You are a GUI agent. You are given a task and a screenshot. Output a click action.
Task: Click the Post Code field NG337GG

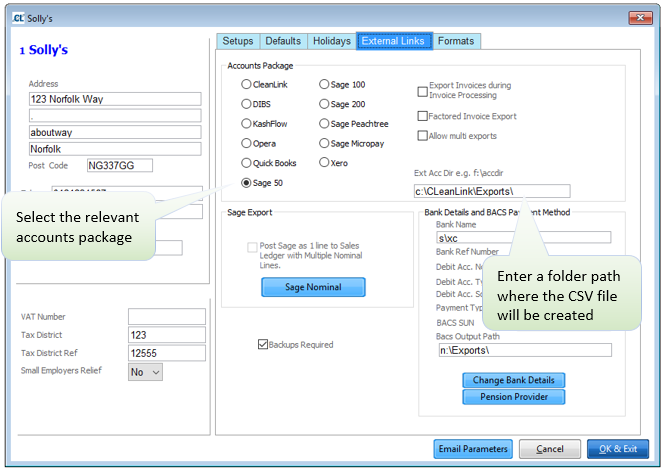pos(120,165)
